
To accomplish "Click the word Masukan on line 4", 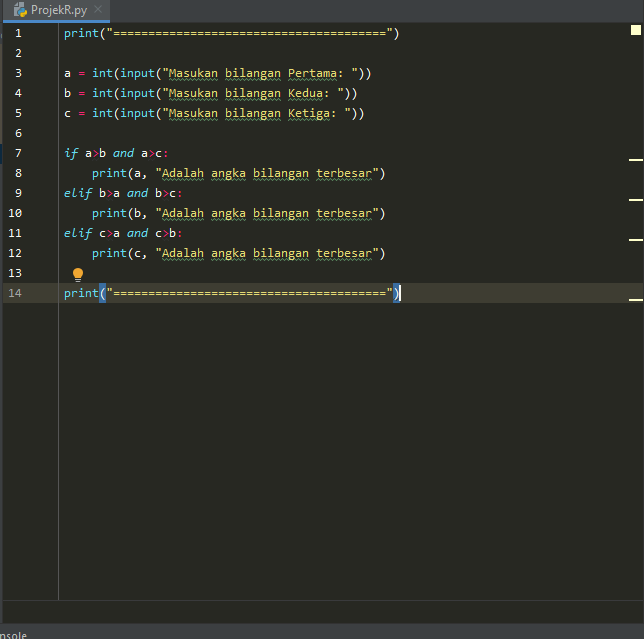I will click(193, 93).
